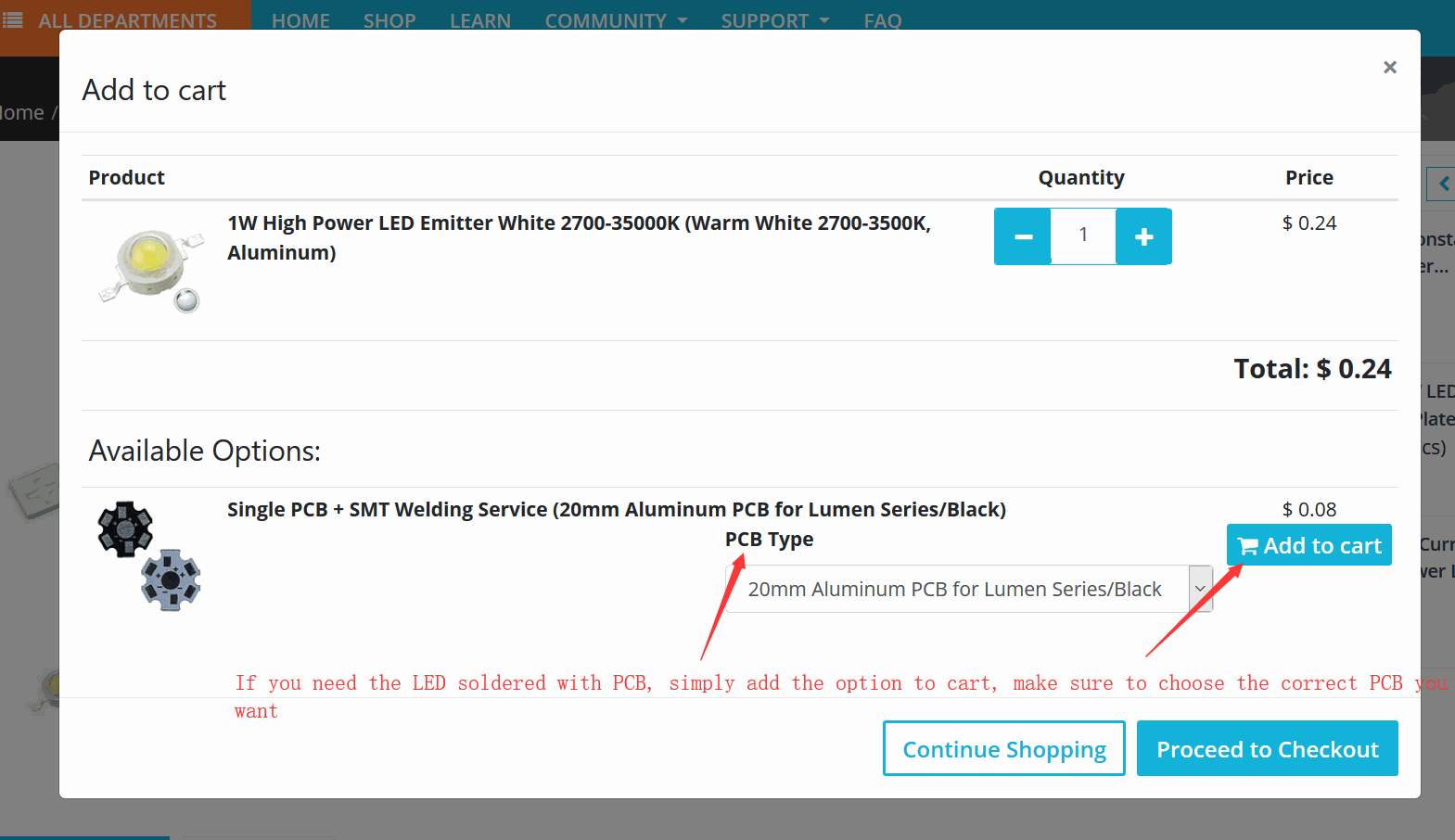Open the LEARN nav item

480,20
